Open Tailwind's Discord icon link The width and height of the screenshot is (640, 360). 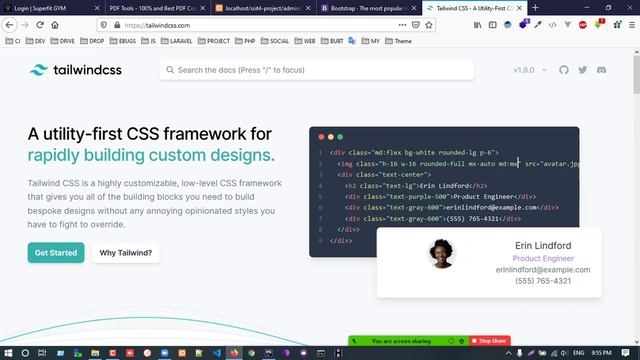coord(601,70)
